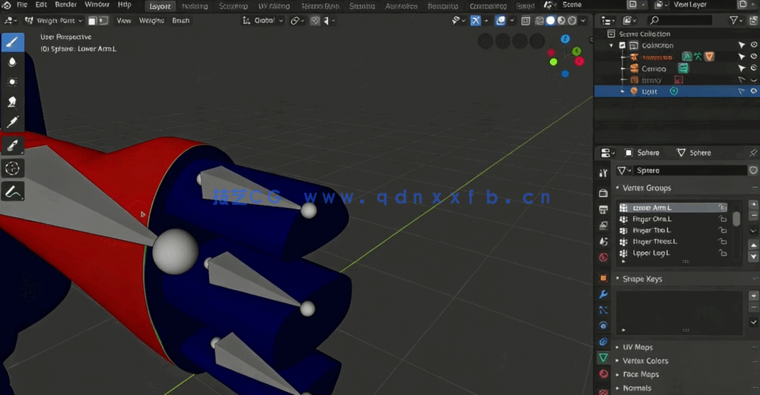Viewport: 760px width, 395px height.
Task: Open the Weights menu in viewport header
Action: pos(151,21)
